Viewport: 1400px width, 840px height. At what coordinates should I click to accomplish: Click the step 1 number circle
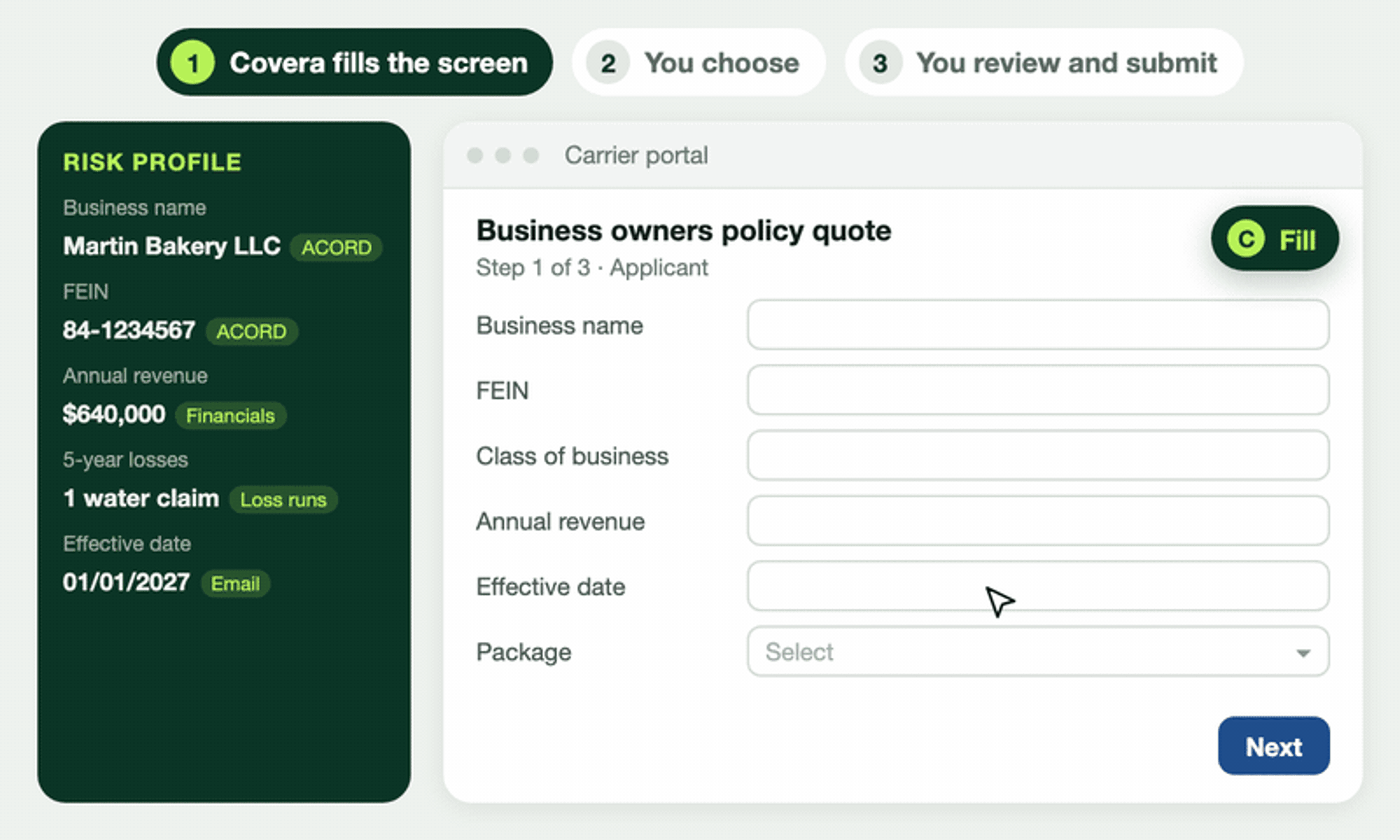click(192, 62)
